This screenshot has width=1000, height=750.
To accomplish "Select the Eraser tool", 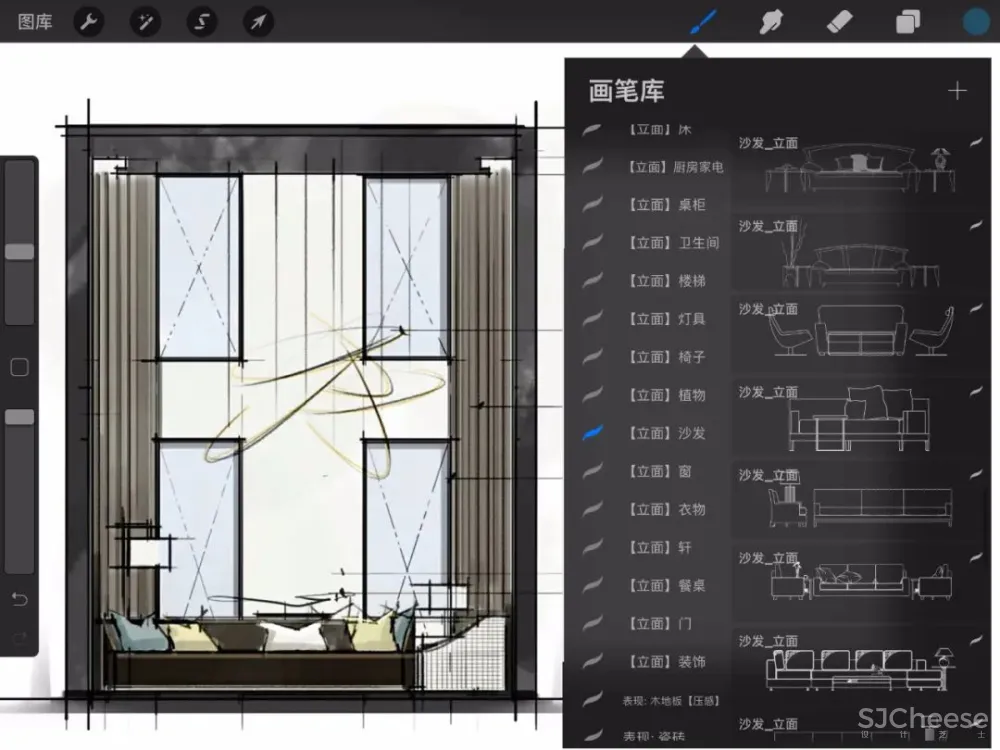I will [x=839, y=22].
